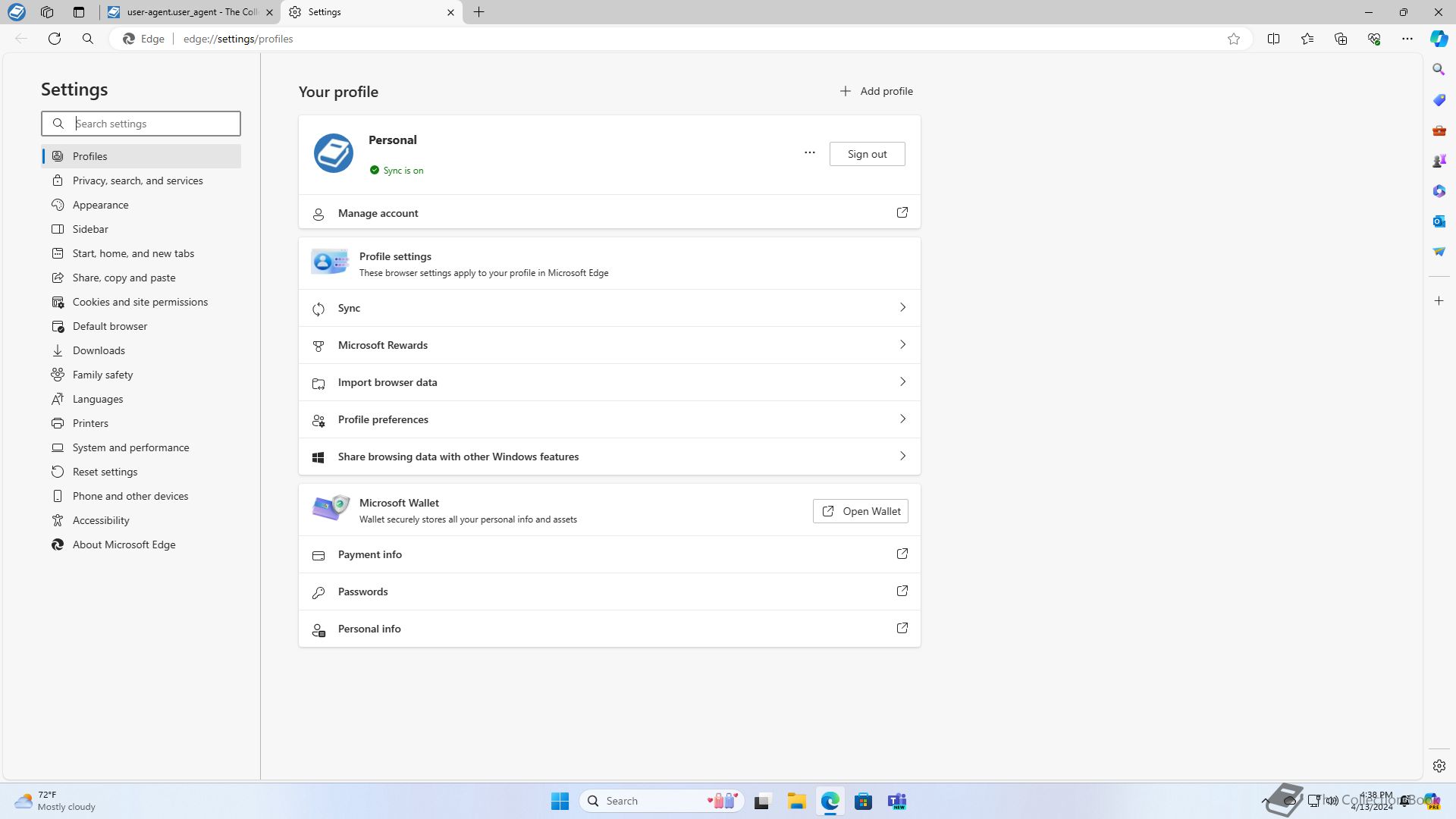Select Phone and other devices
The image size is (1456, 819).
(141, 496)
